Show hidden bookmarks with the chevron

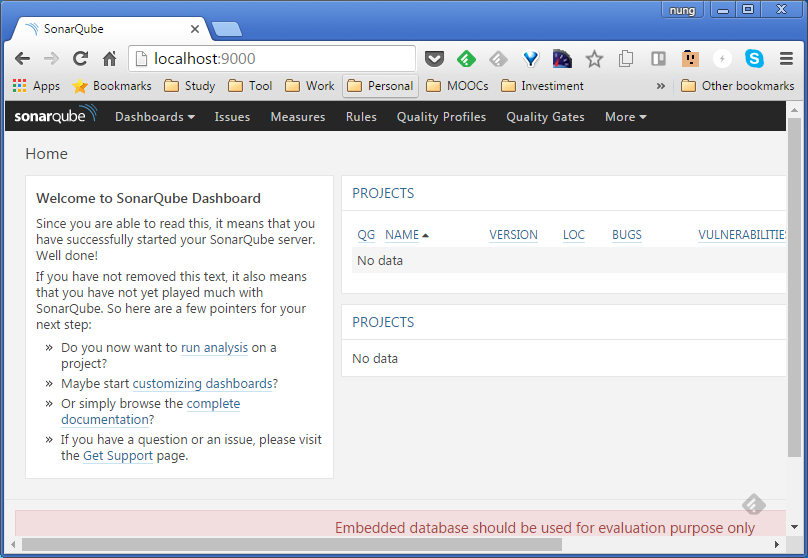tap(661, 86)
